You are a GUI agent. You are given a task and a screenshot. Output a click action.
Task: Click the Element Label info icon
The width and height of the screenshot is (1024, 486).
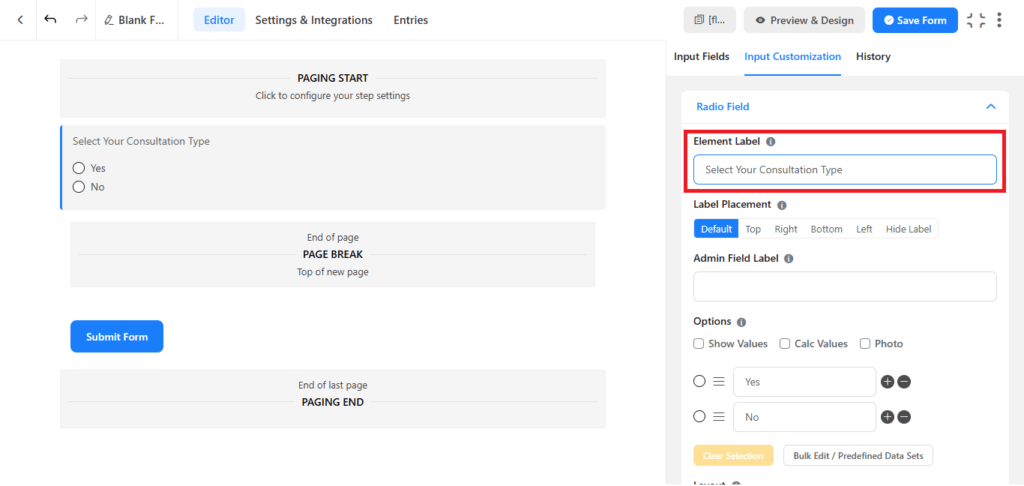(771, 141)
